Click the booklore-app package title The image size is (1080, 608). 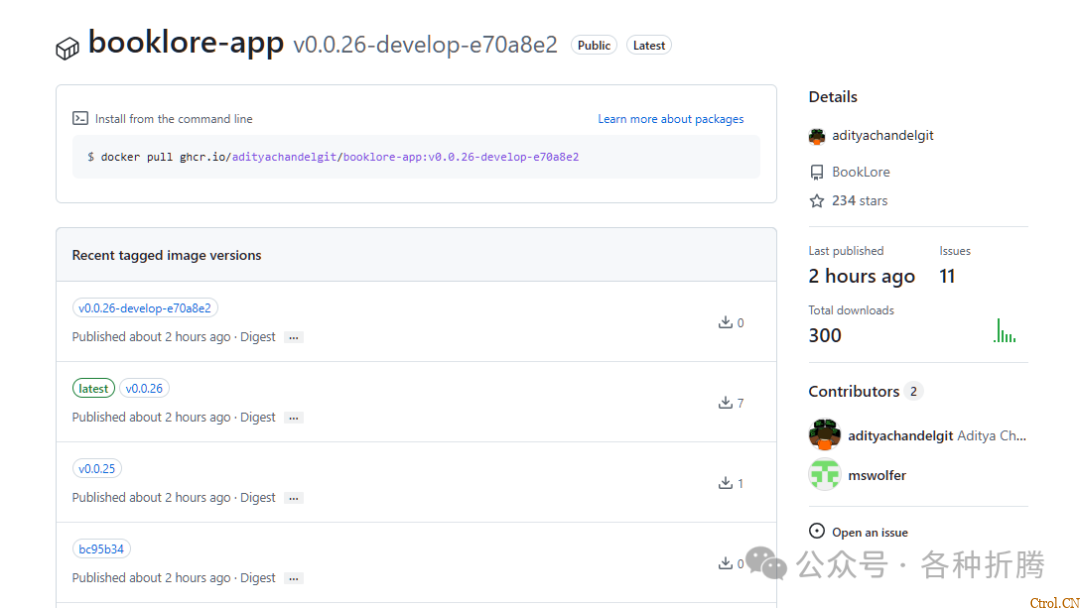tap(186, 43)
